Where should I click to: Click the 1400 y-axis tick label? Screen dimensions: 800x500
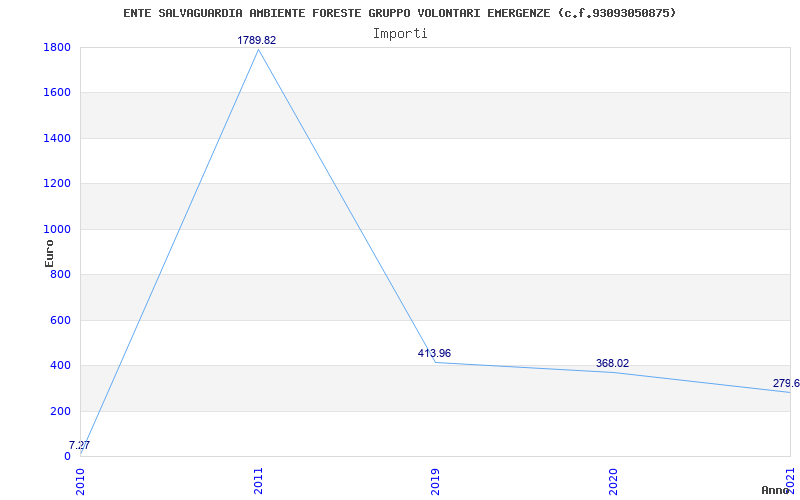(x=57, y=138)
